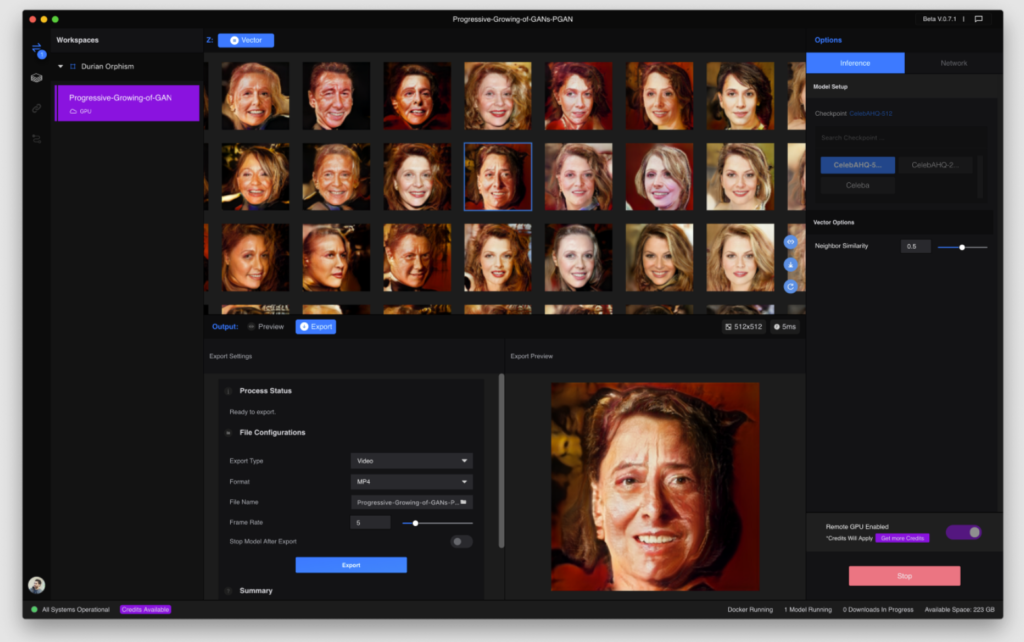
Task: Click the Neighbor Similarity slider handle
Action: (962, 247)
